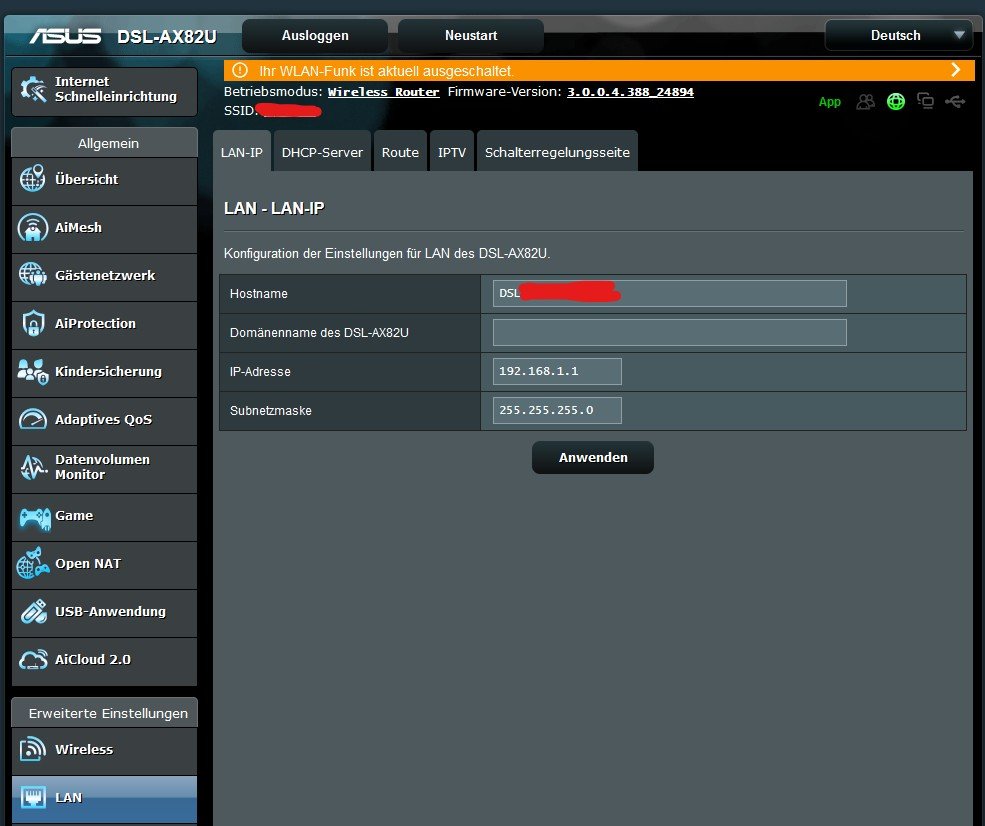Viewport: 985px width, 826px height.
Task: Click the Wireless sidebar icon
Action: pos(33,749)
